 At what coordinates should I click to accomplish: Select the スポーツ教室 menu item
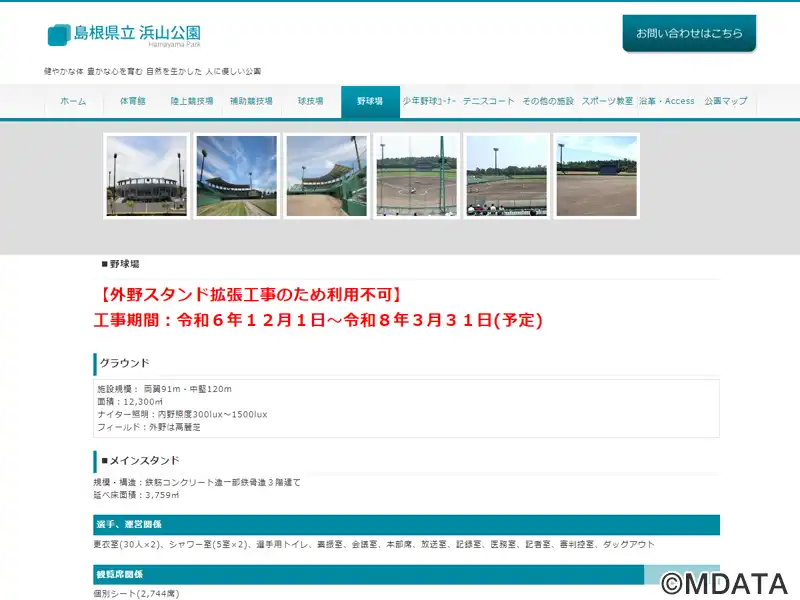(607, 101)
